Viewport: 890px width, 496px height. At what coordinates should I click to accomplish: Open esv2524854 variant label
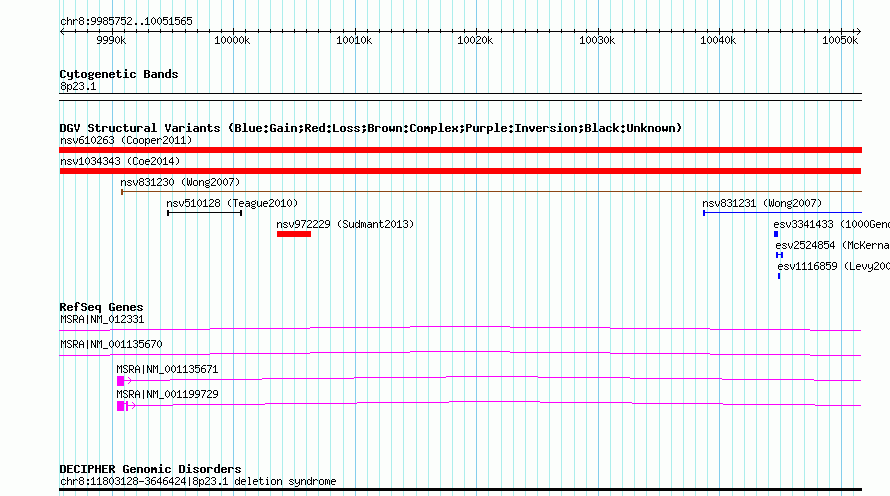(x=833, y=245)
